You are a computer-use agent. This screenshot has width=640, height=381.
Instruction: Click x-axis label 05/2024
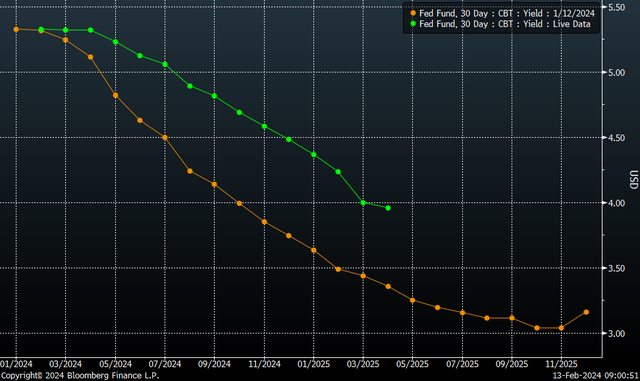coord(116,364)
